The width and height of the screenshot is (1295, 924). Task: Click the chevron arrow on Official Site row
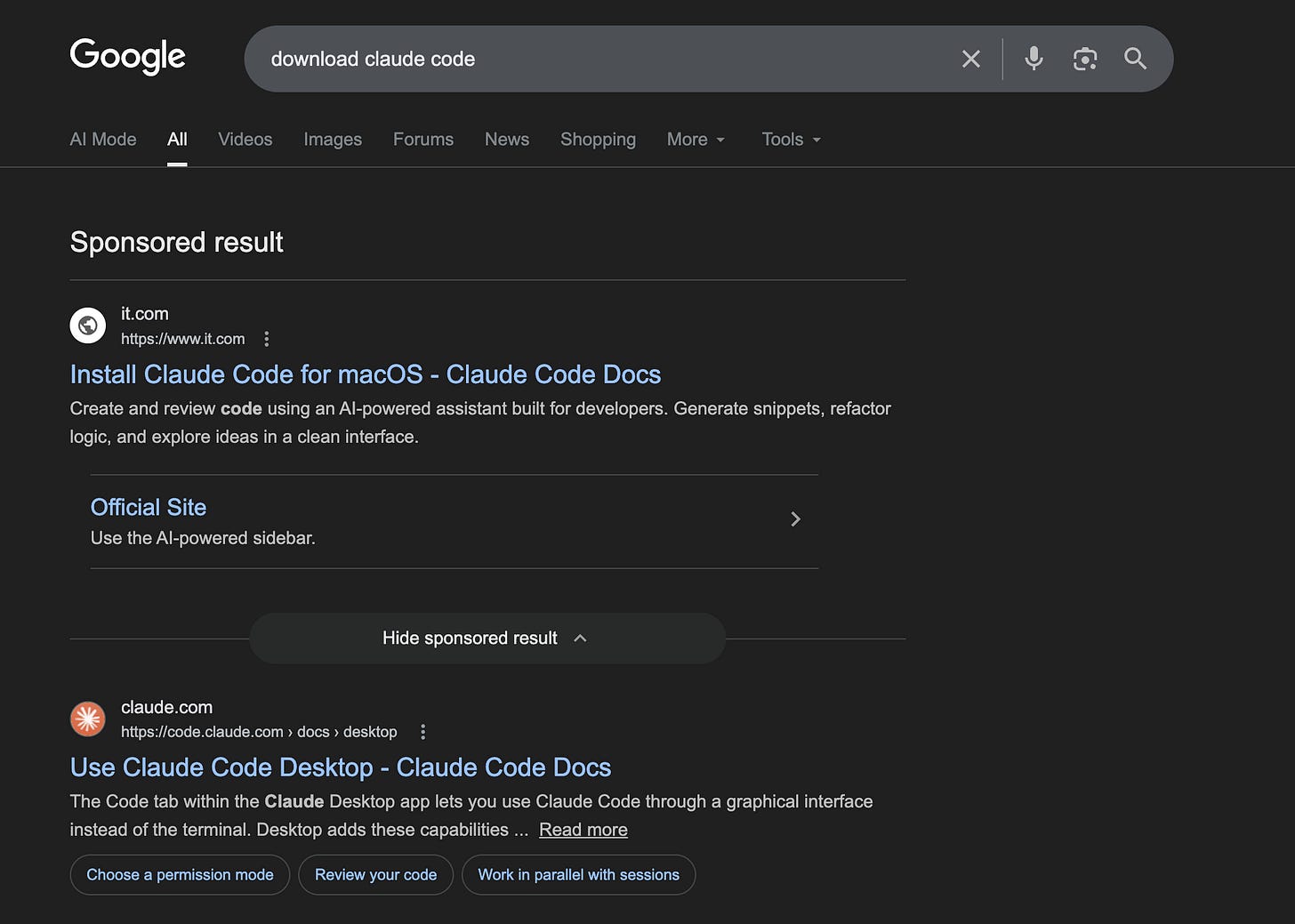(x=796, y=519)
